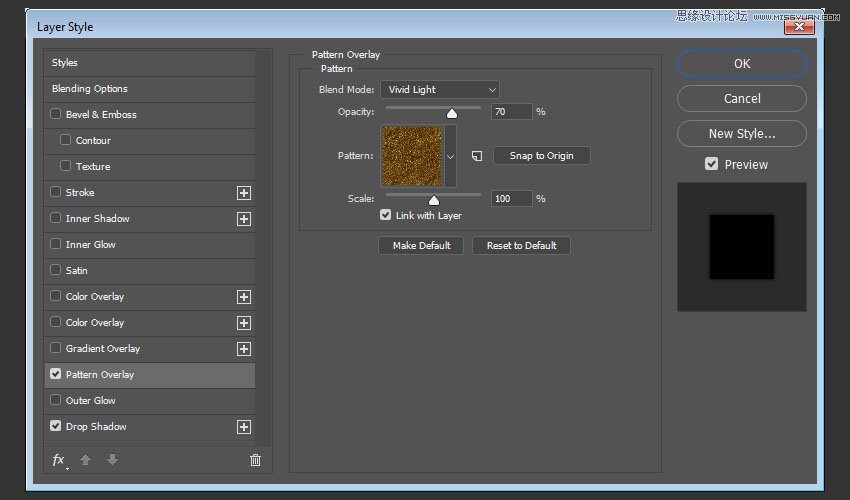
Task: Click the gold glitter pattern thumbnail
Action: point(411,155)
